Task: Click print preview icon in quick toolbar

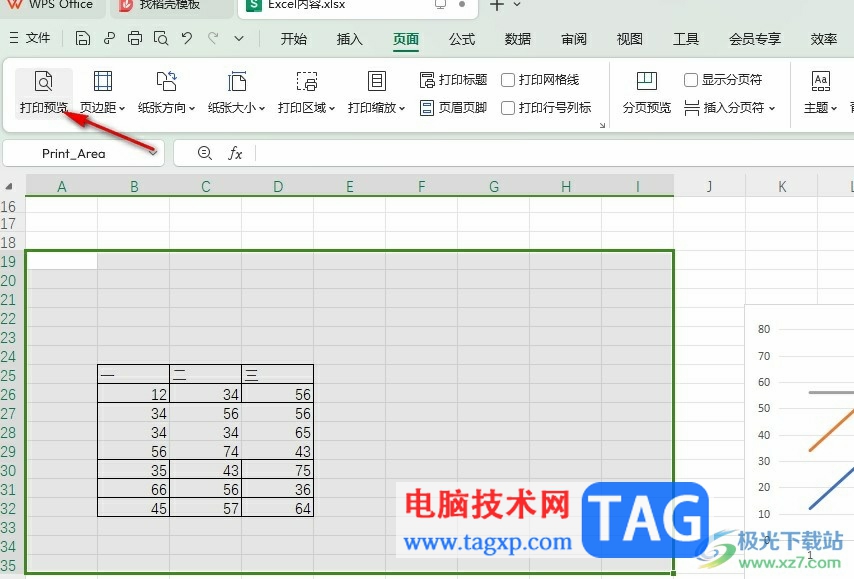Action: (x=161, y=38)
